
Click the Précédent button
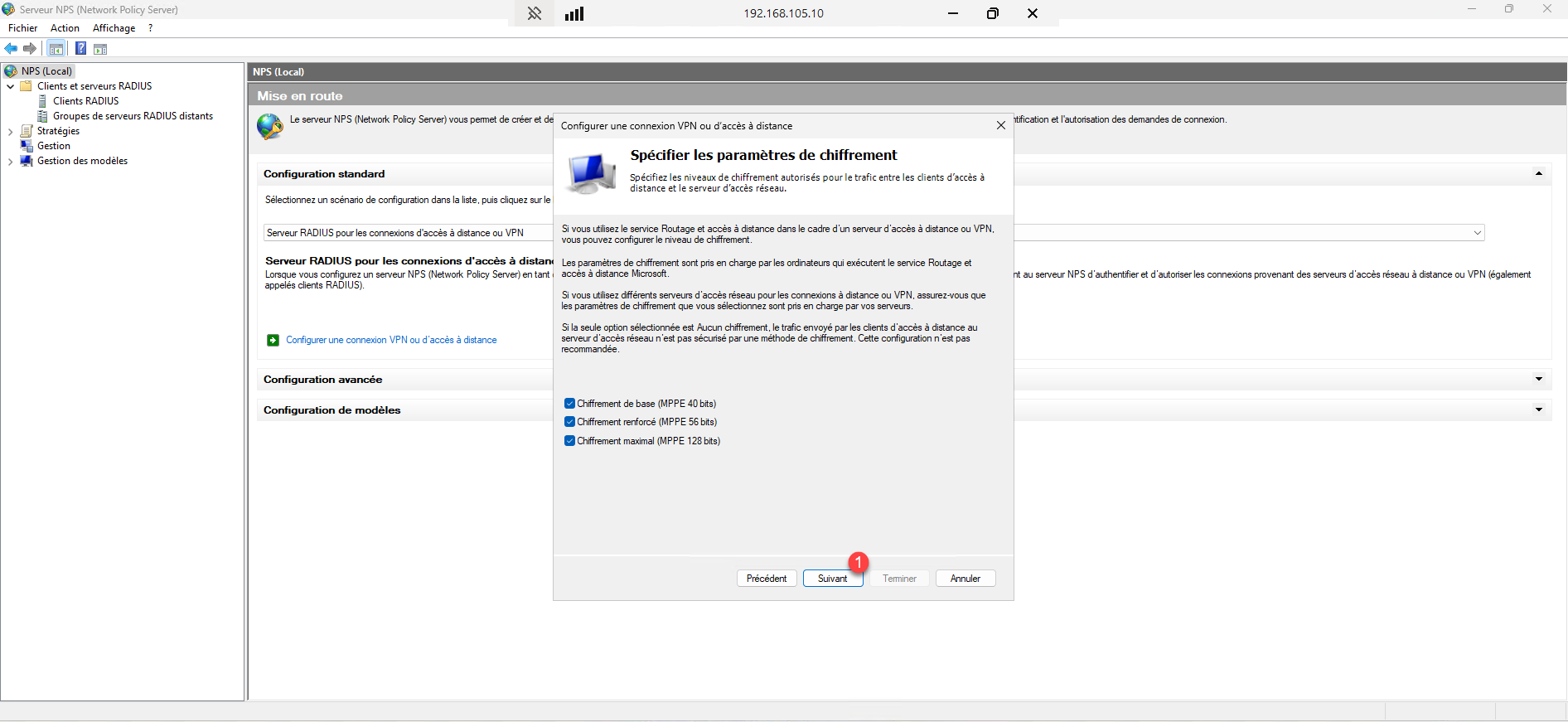(766, 579)
